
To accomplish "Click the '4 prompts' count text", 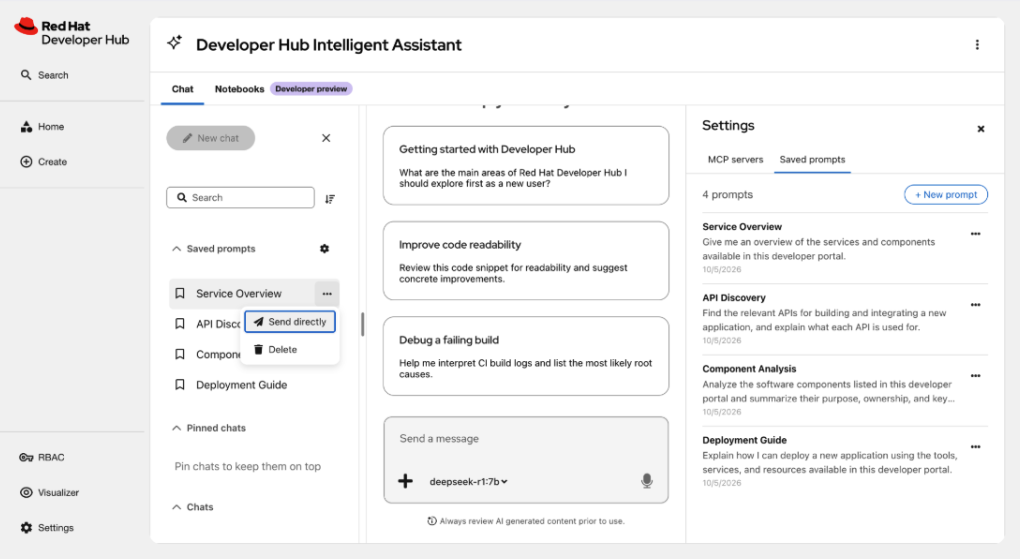I will 727,195.
